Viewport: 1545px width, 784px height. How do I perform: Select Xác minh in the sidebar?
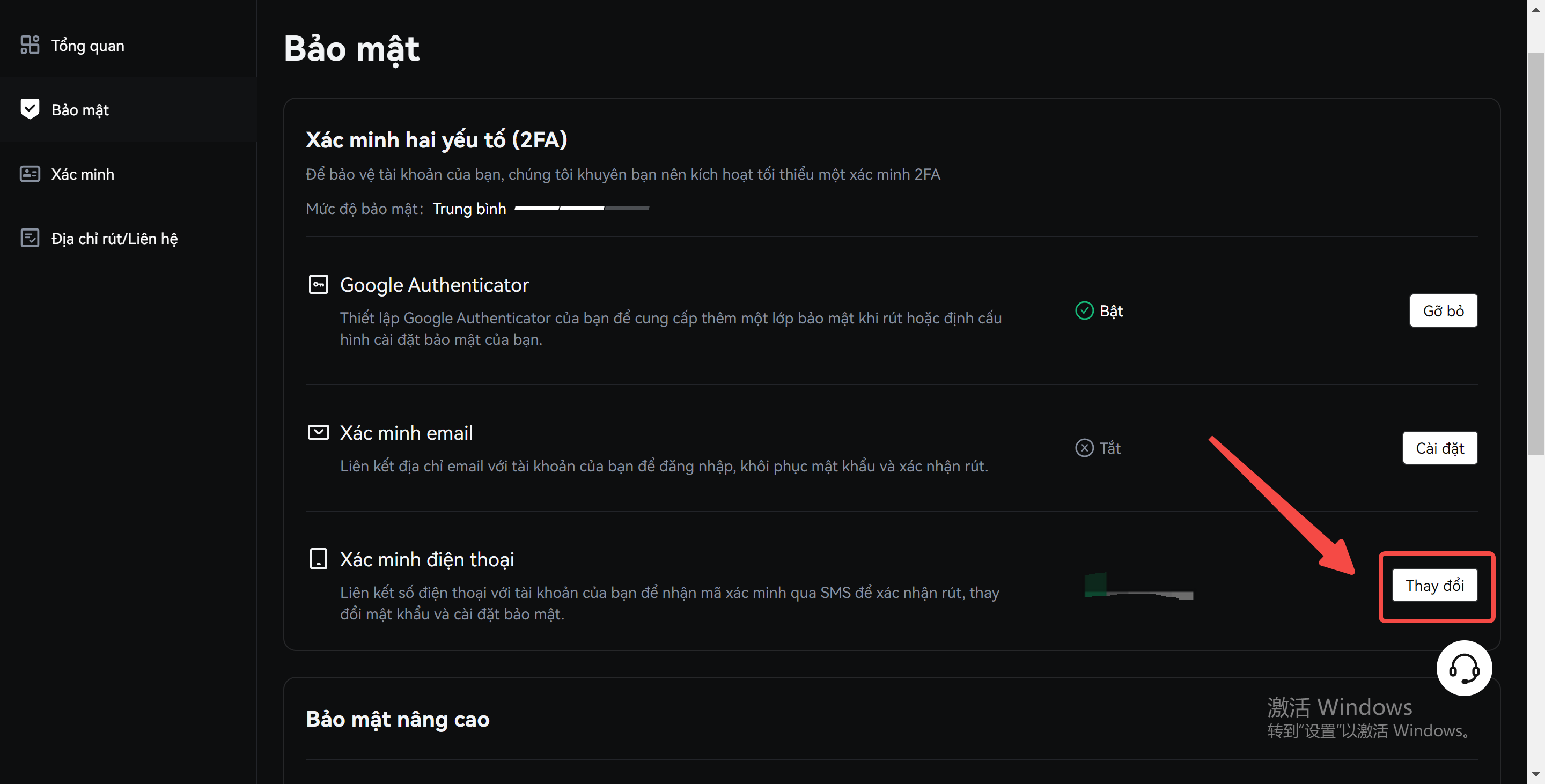click(82, 174)
